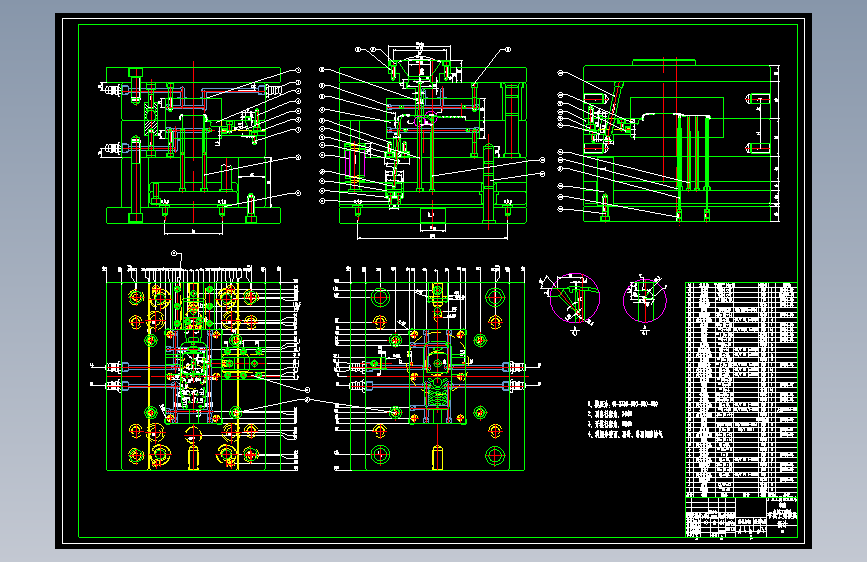Click the larger magenta detail circle view
The height and width of the screenshot is (562, 867).
point(574,297)
